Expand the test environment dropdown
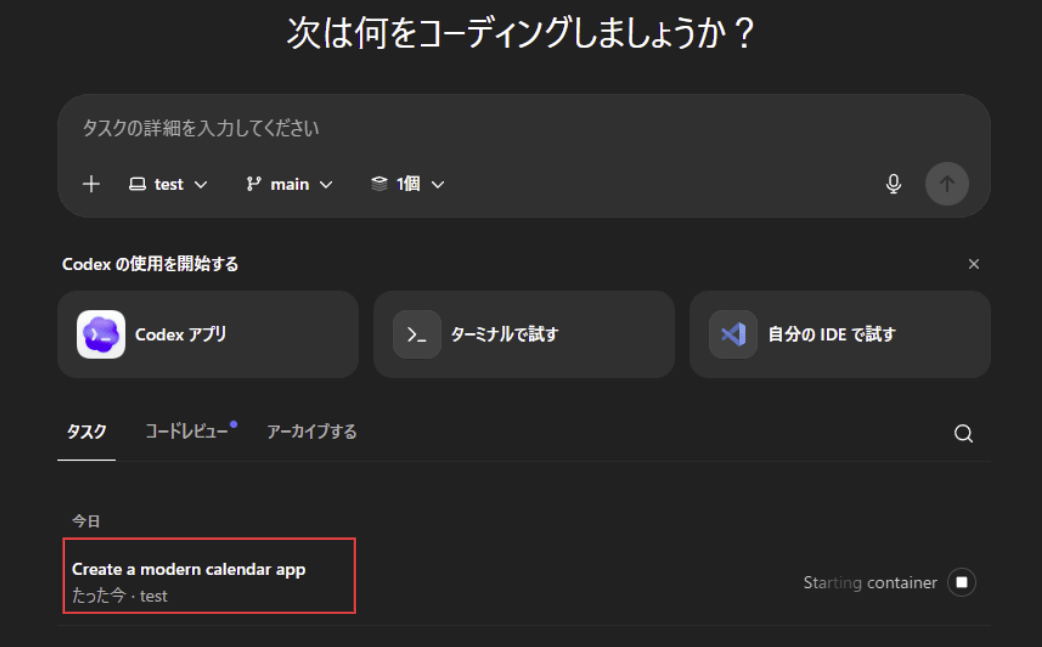The image size is (1042, 647). coord(168,184)
